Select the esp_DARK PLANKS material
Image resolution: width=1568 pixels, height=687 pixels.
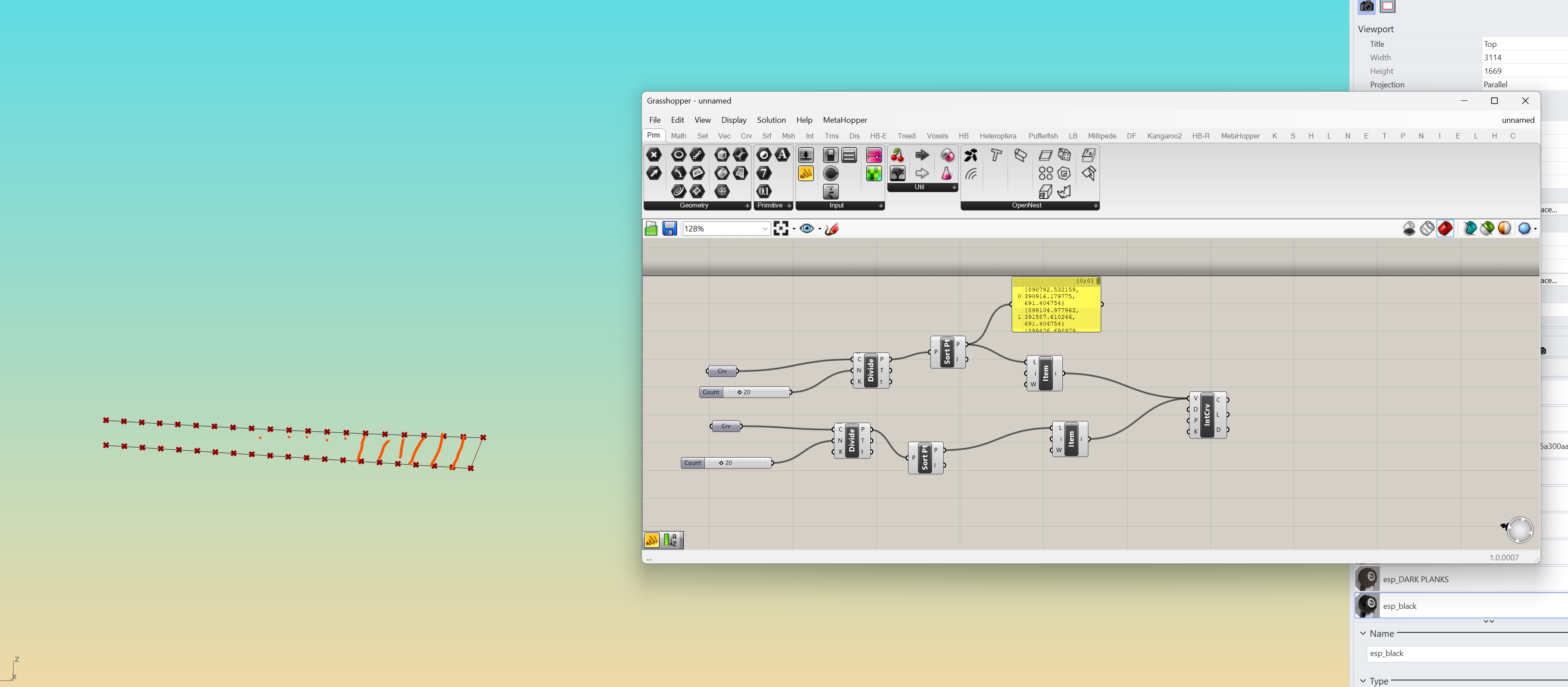point(1415,579)
